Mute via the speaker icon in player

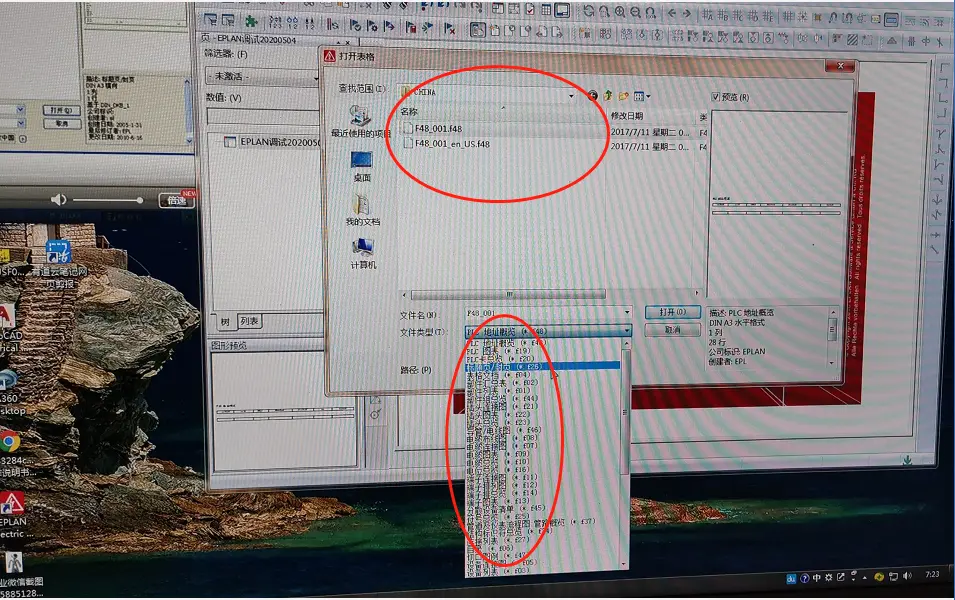click(58, 200)
